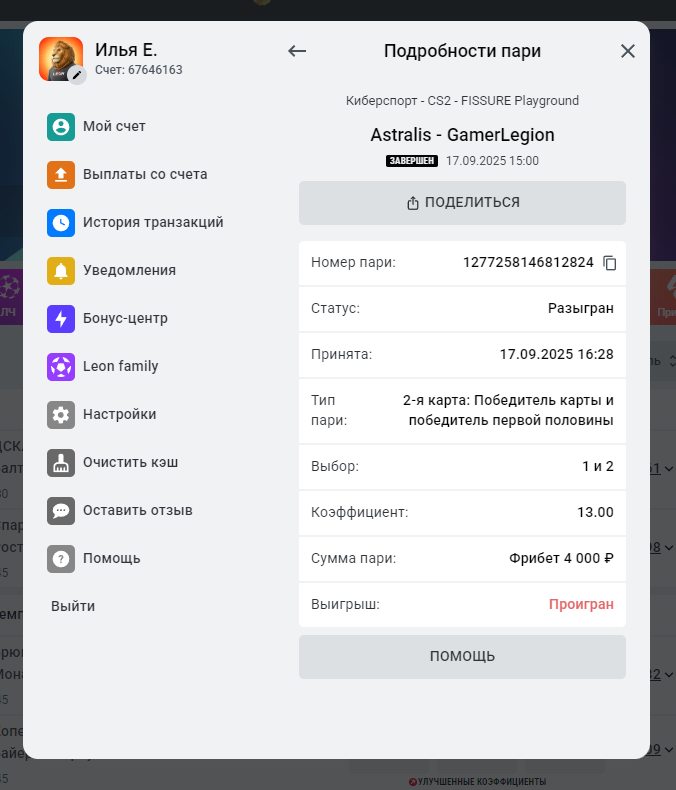This screenshot has height=790, width=676.
Task: Click the yellow notifications bell icon
Action: [61, 271]
